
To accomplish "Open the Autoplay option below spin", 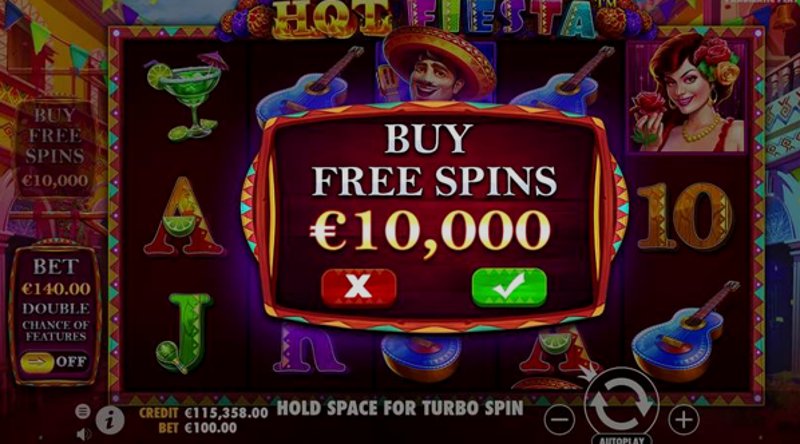I will tap(621, 440).
